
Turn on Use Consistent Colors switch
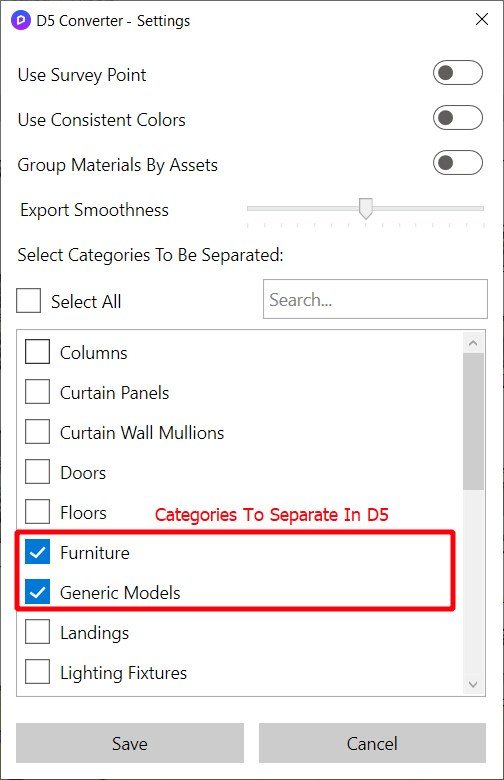458,118
